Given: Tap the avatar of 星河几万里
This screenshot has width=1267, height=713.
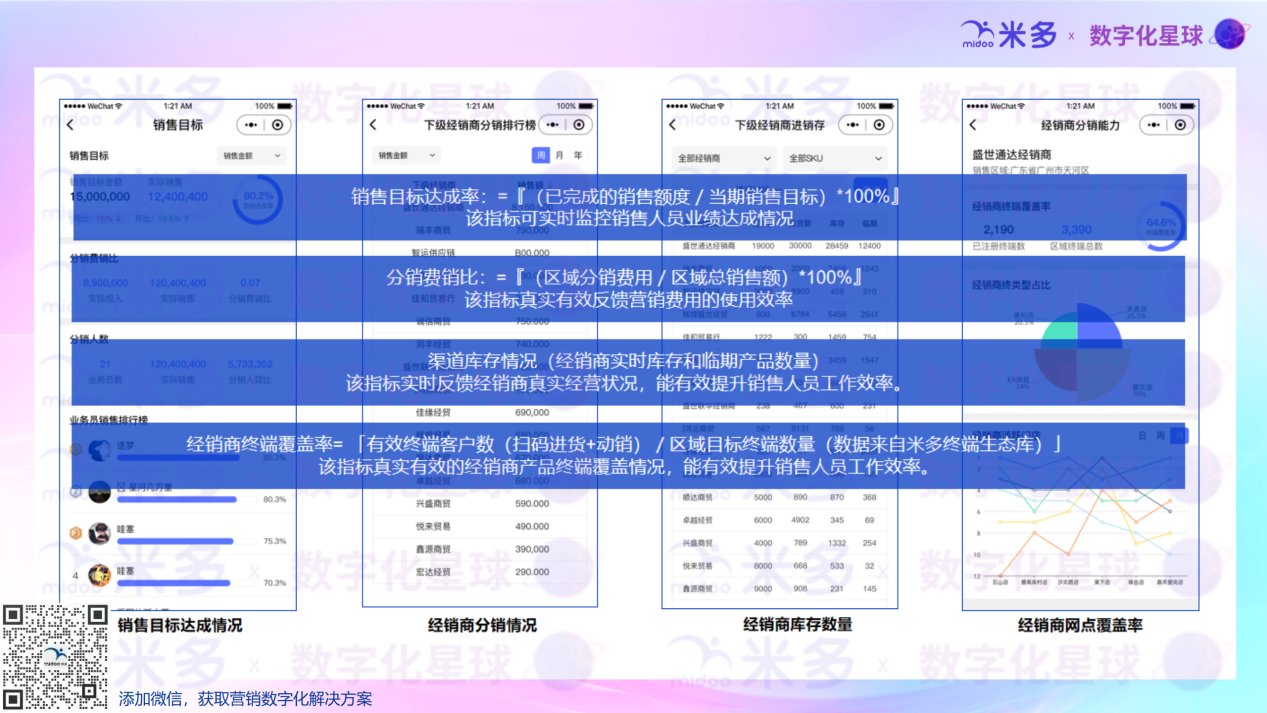Looking at the screenshot, I should (99, 491).
